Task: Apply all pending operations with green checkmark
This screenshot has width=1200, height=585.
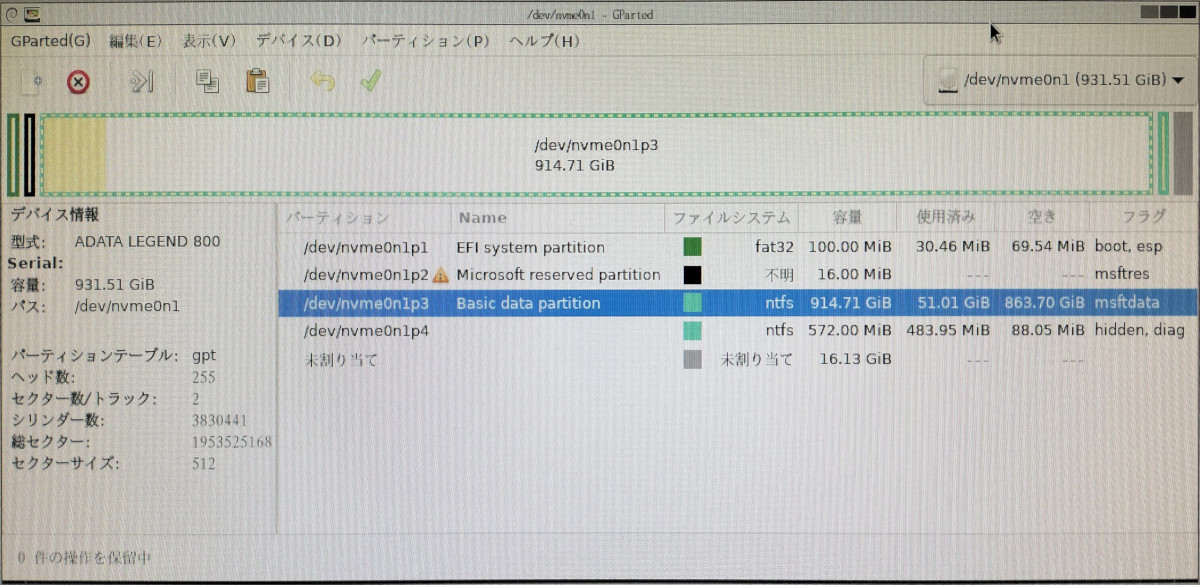Action: (x=370, y=82)
